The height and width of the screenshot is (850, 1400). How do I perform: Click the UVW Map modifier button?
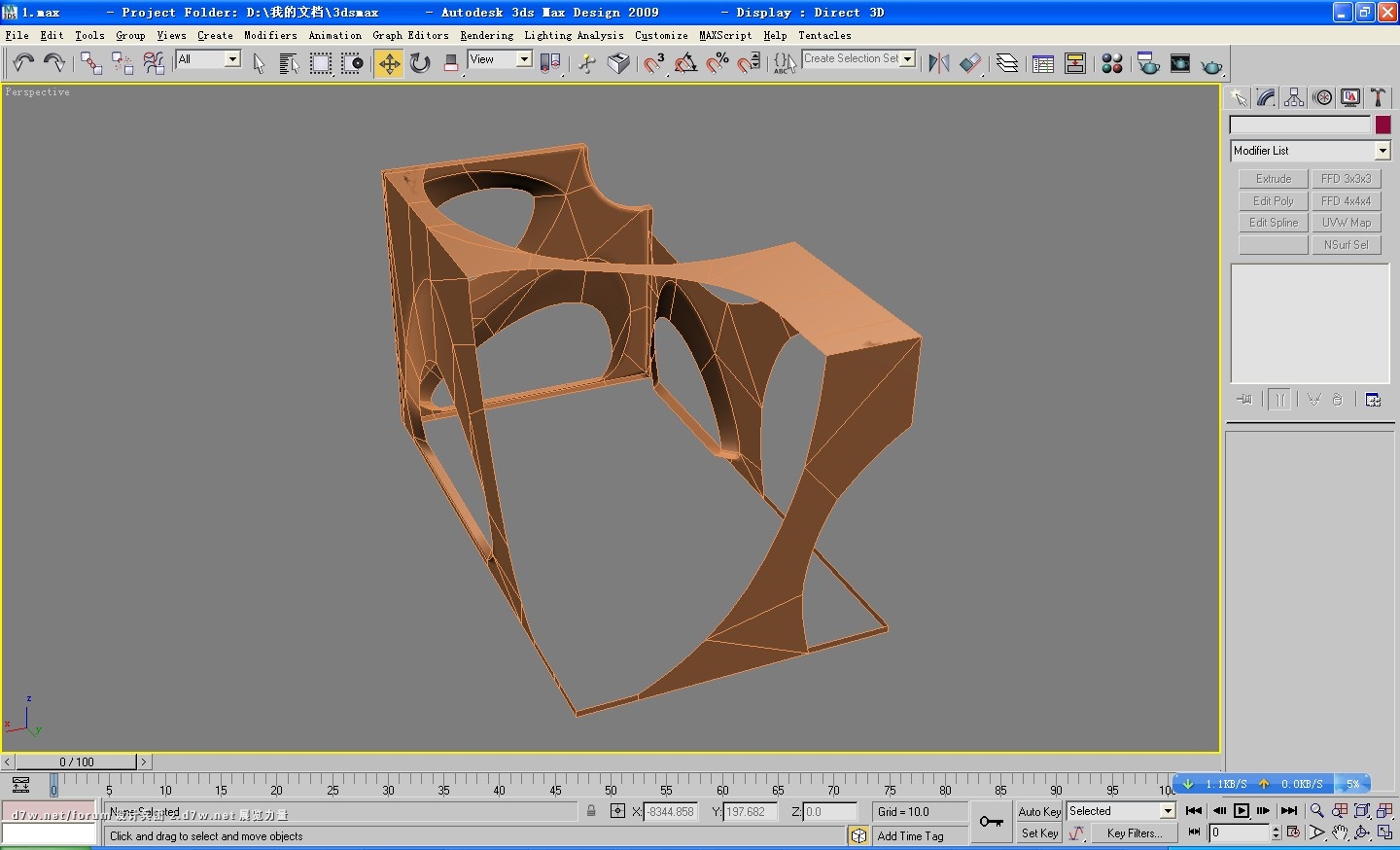click(1347, 223)
